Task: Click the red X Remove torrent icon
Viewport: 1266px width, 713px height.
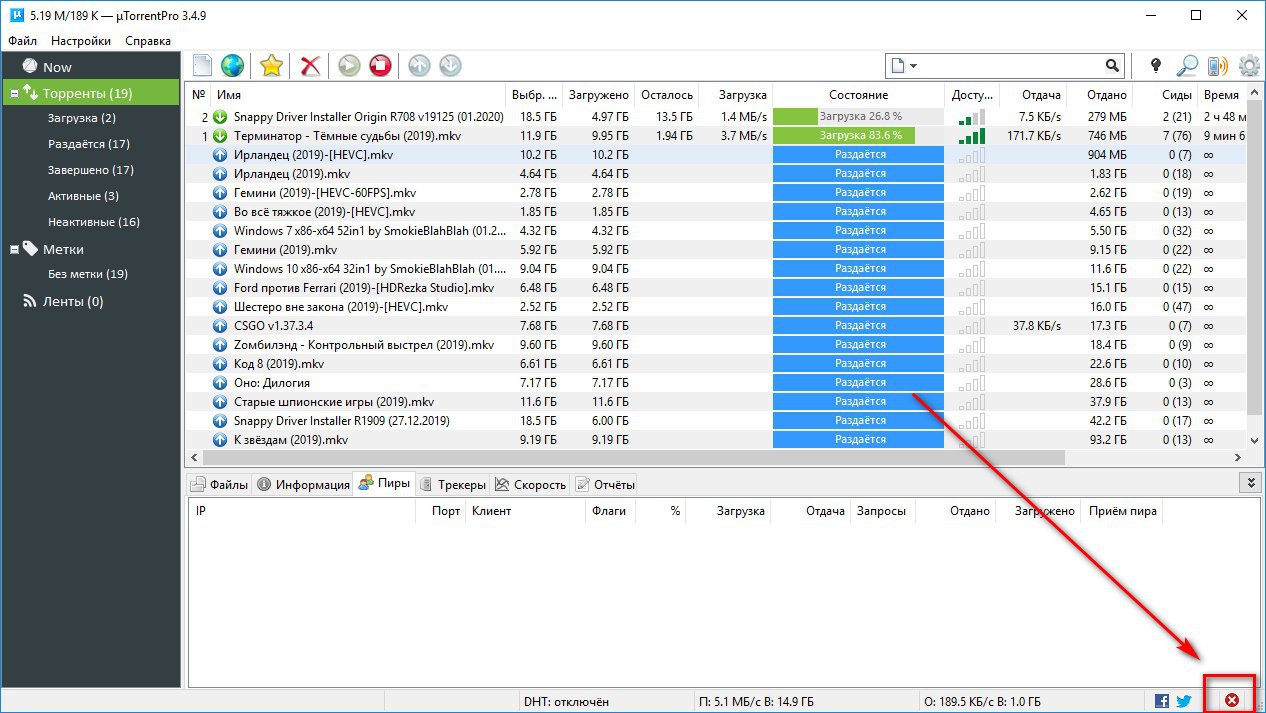Action: (310, 66)
